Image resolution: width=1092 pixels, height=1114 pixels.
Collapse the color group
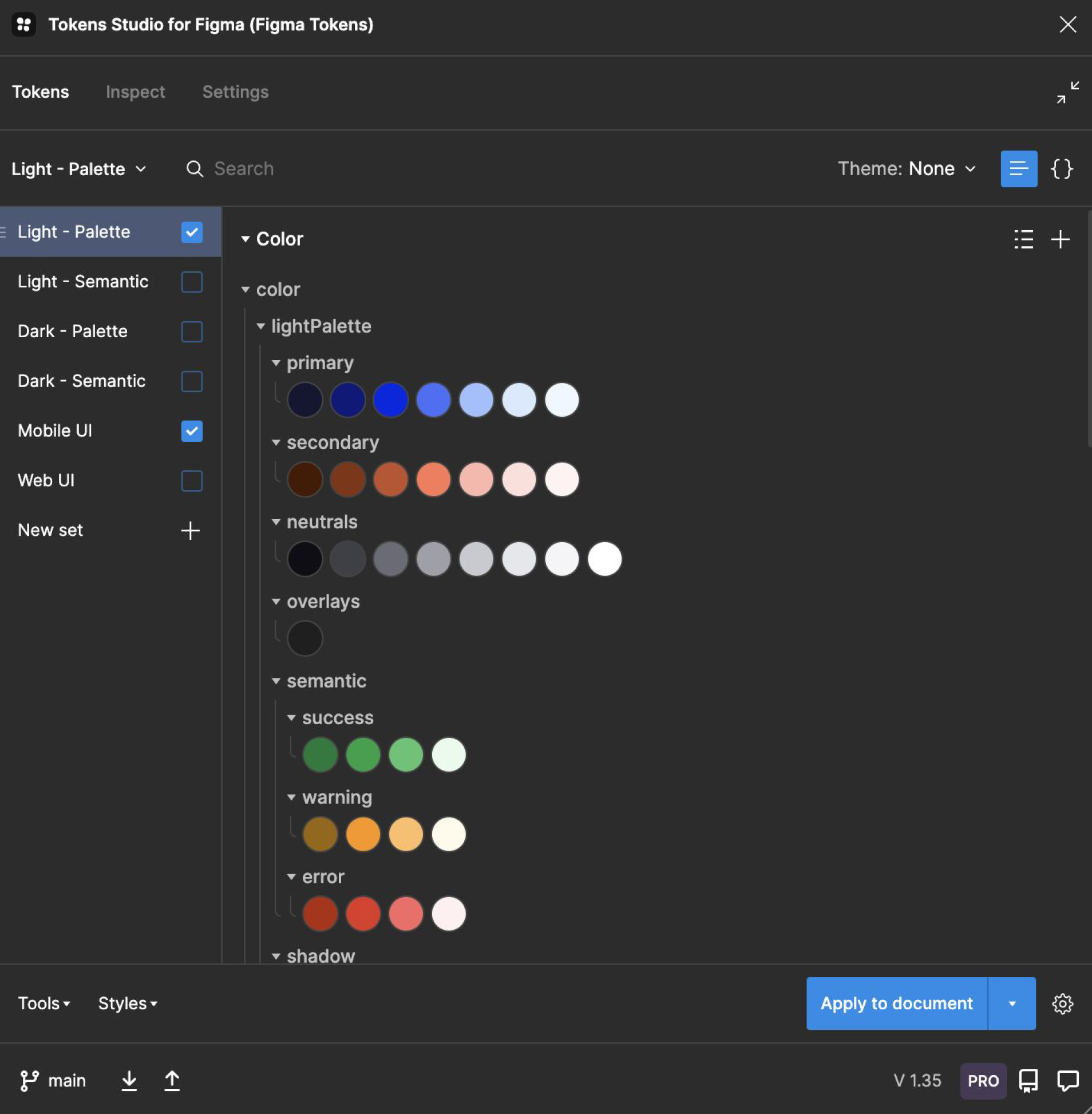246,290
